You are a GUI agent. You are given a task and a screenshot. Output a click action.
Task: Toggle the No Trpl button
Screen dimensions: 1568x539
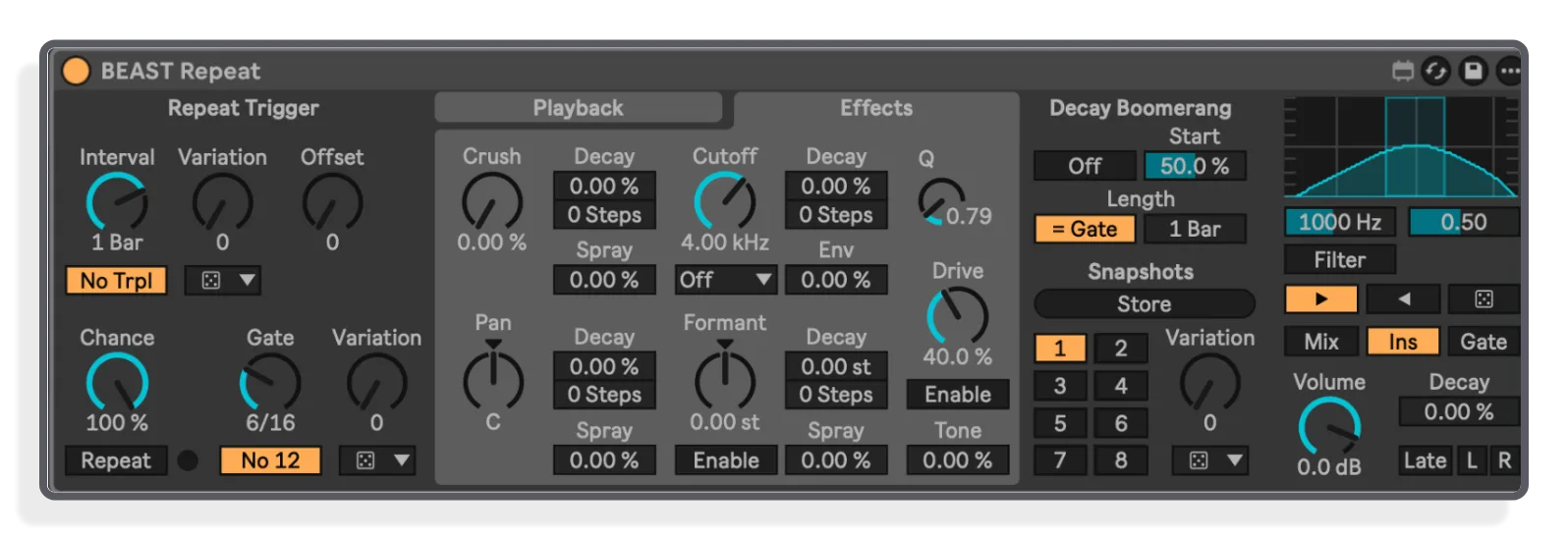(x=116, y=281)
